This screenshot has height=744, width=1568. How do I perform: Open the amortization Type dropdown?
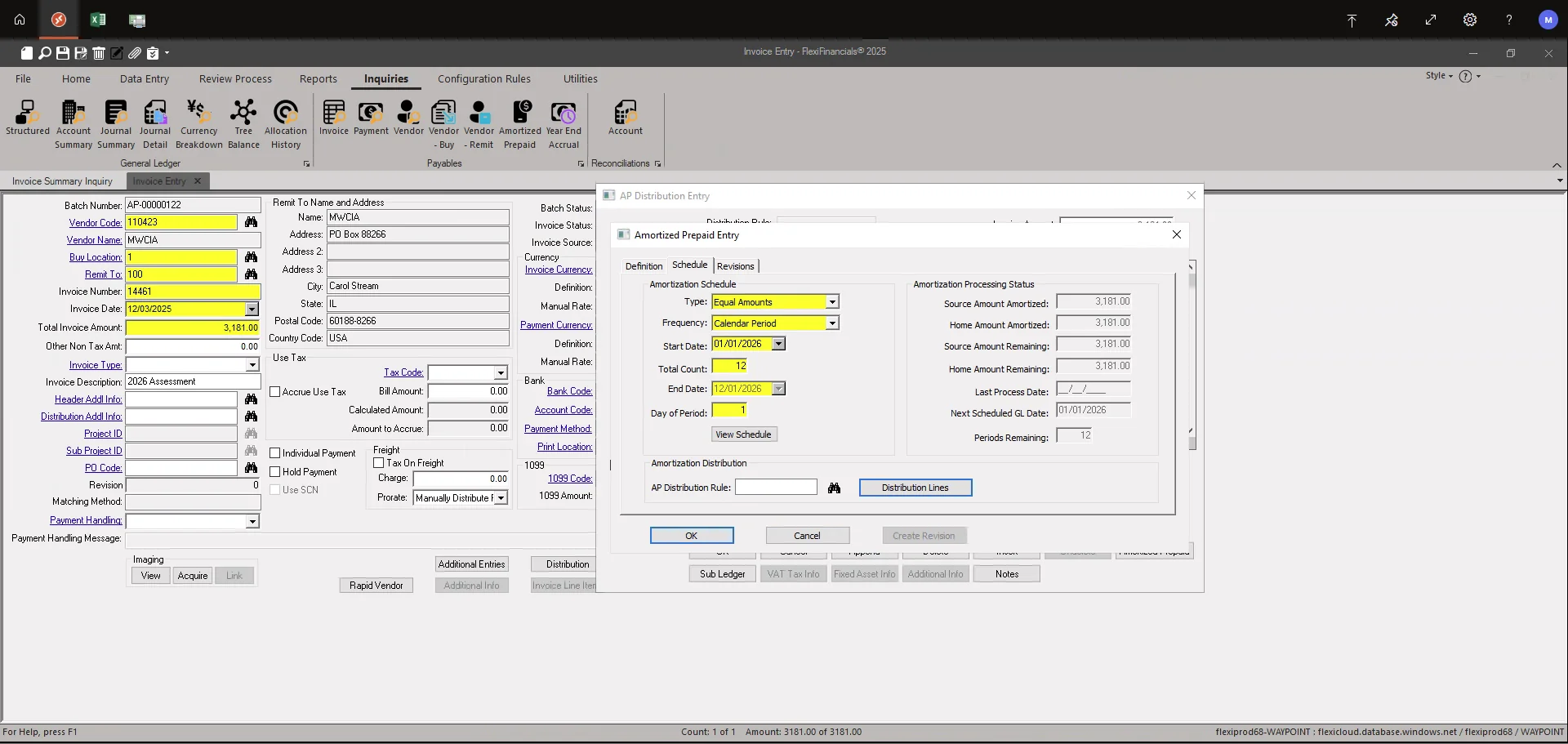831,301
